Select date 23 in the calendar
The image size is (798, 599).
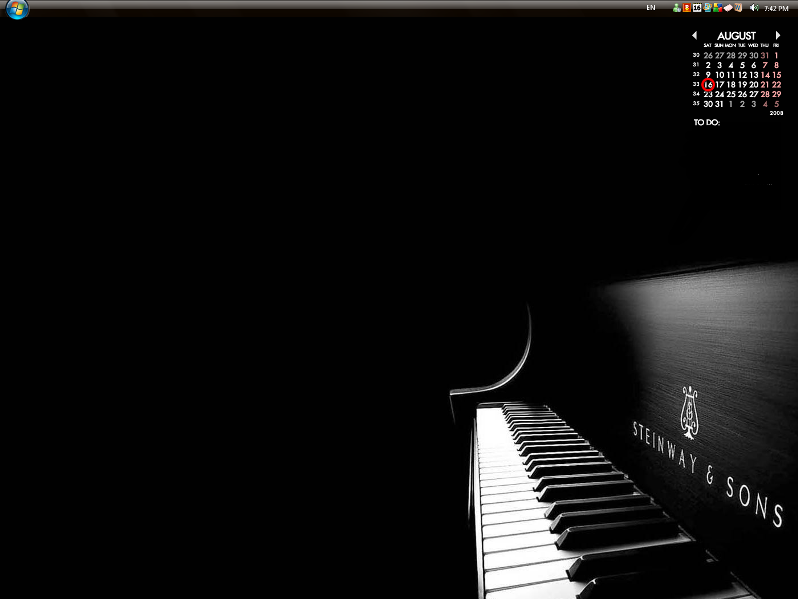pyautogui.click(x=708, y=95)
